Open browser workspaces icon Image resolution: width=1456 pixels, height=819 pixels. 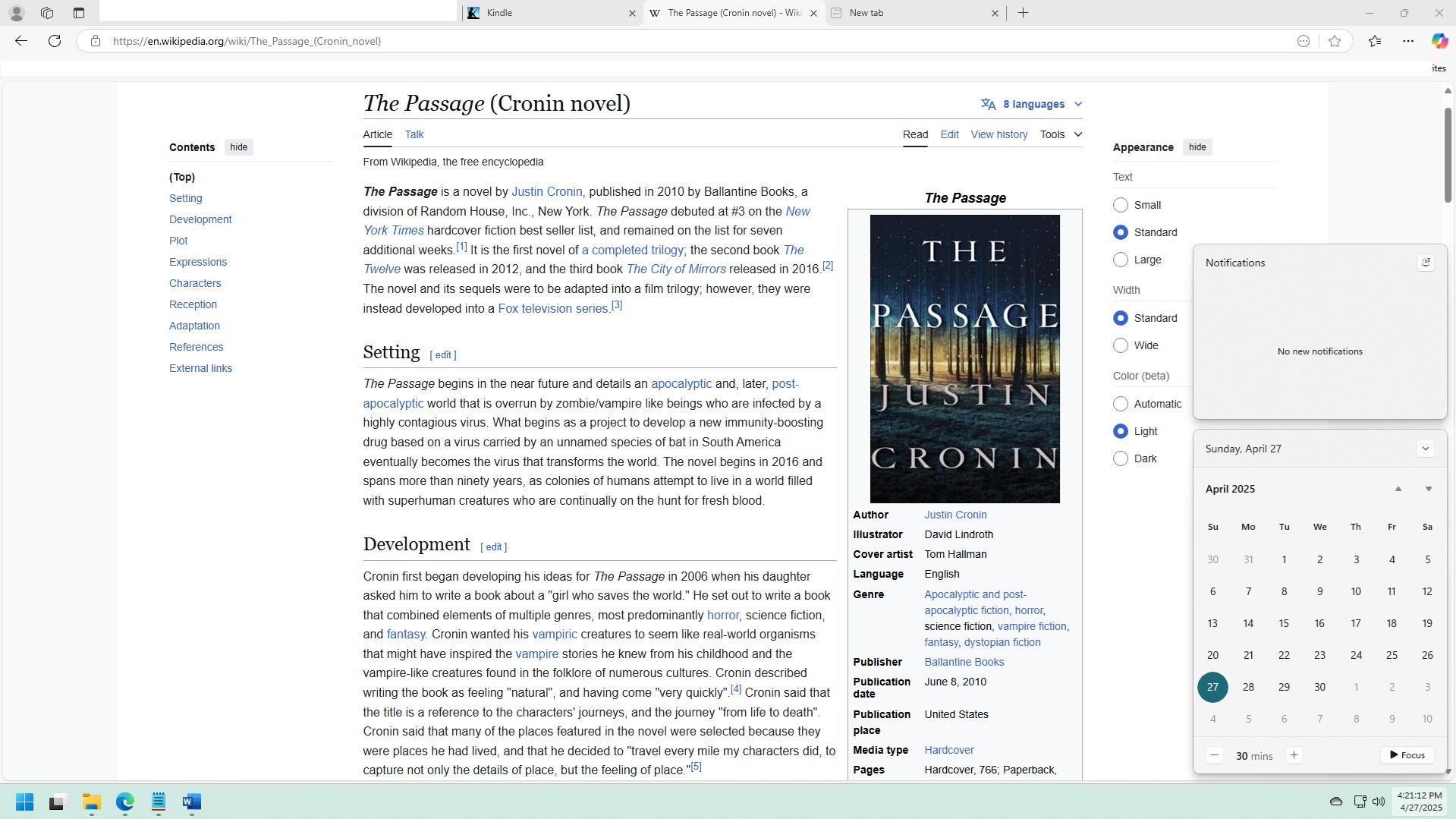pos(47,13)
